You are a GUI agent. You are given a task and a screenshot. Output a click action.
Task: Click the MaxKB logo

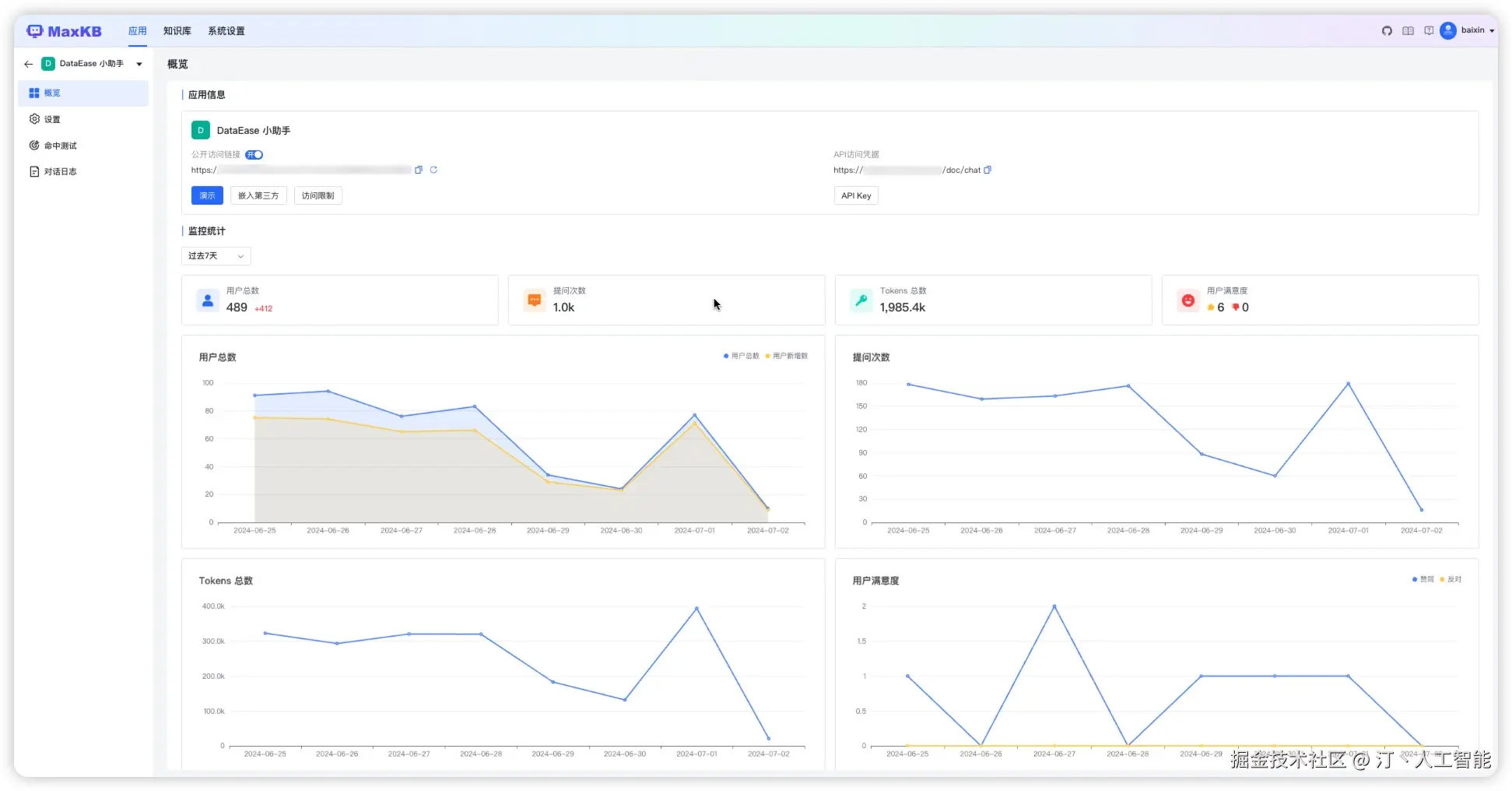point(64,31)
